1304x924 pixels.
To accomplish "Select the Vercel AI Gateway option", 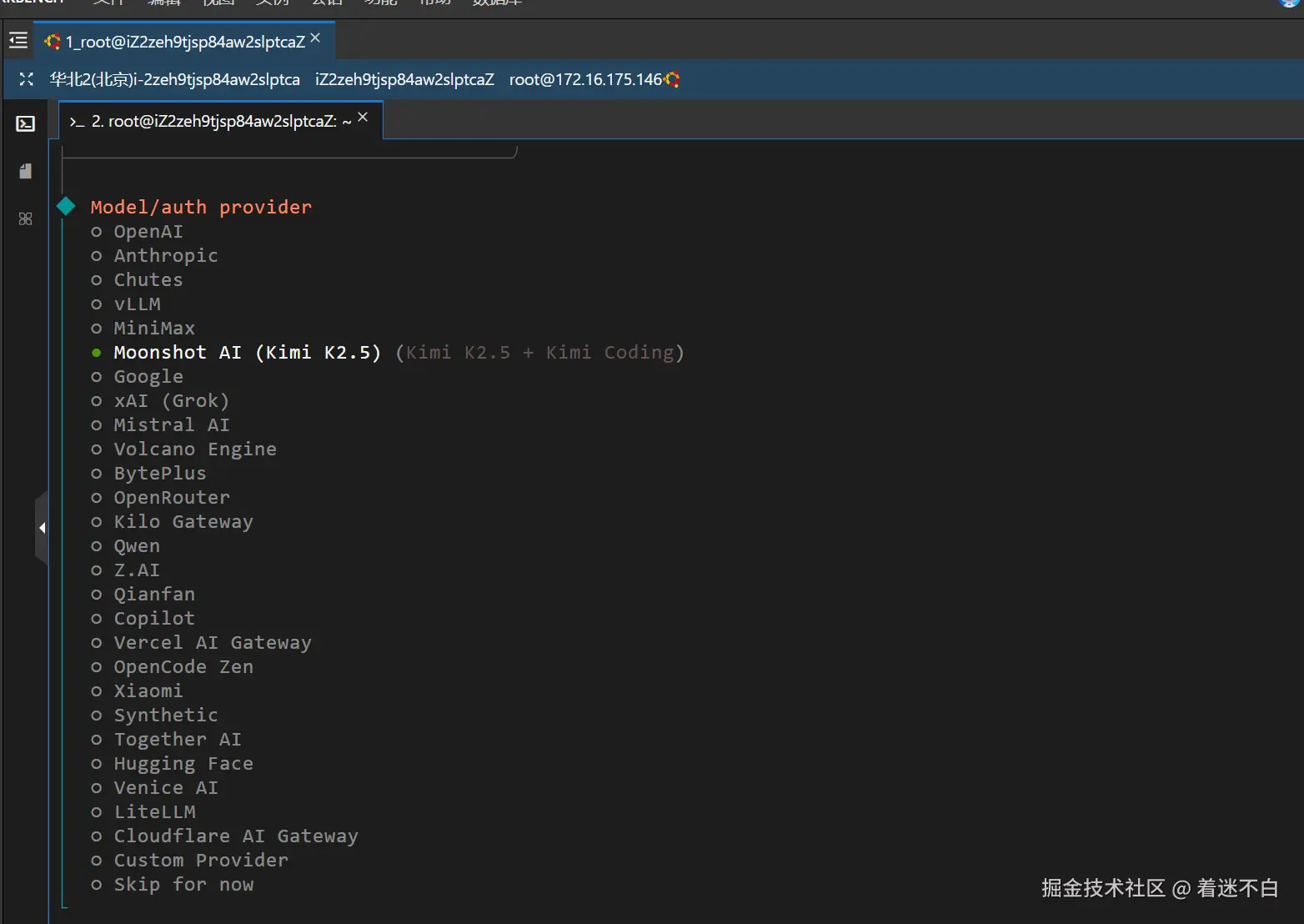I will pos(201,643).
